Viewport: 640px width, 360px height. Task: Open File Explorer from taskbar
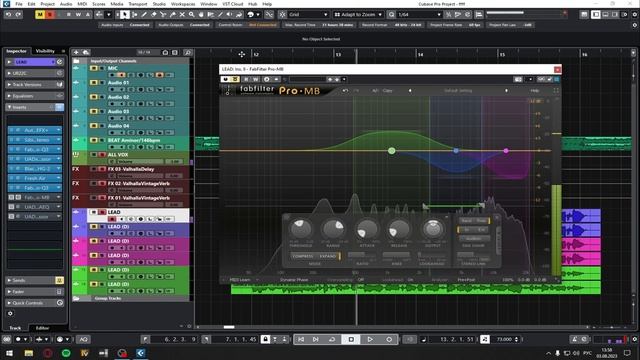point(29,353)
